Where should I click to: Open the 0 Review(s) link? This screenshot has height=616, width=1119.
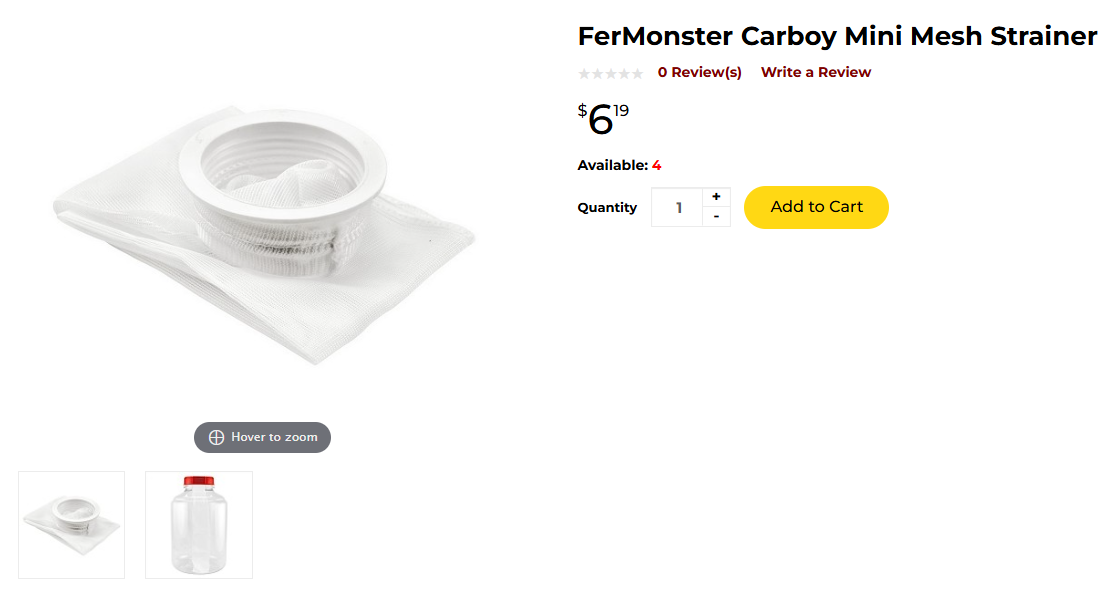(x=700, y=72)
